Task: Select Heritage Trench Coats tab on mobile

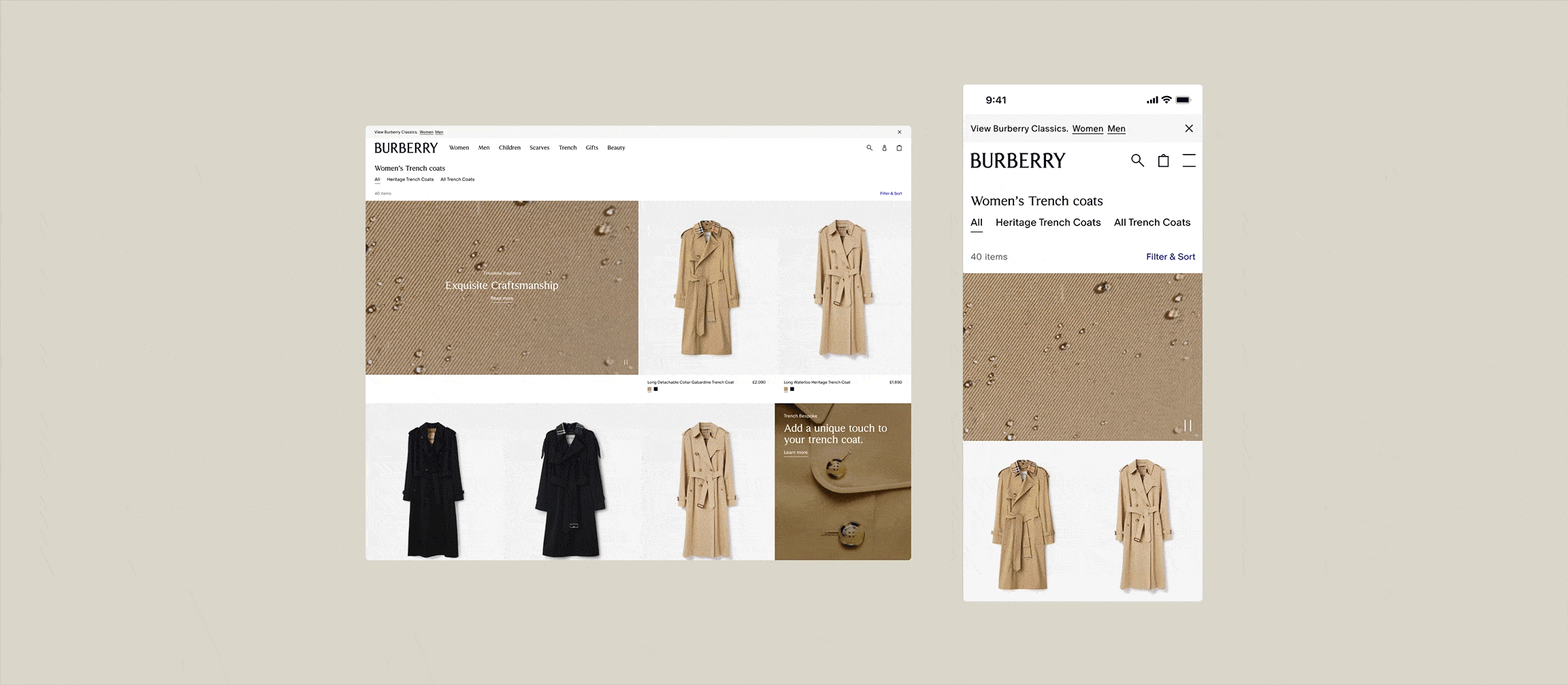Action: [1048, 223]
